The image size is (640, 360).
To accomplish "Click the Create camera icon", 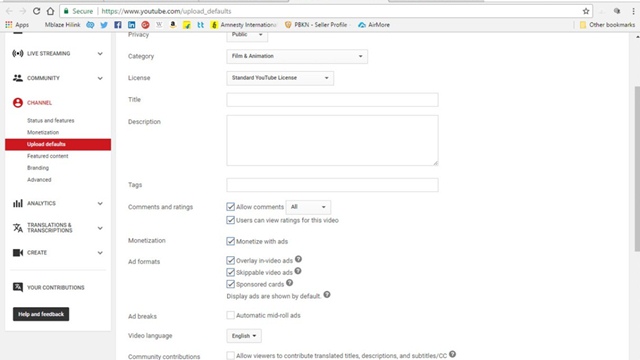I will (18, 253).
